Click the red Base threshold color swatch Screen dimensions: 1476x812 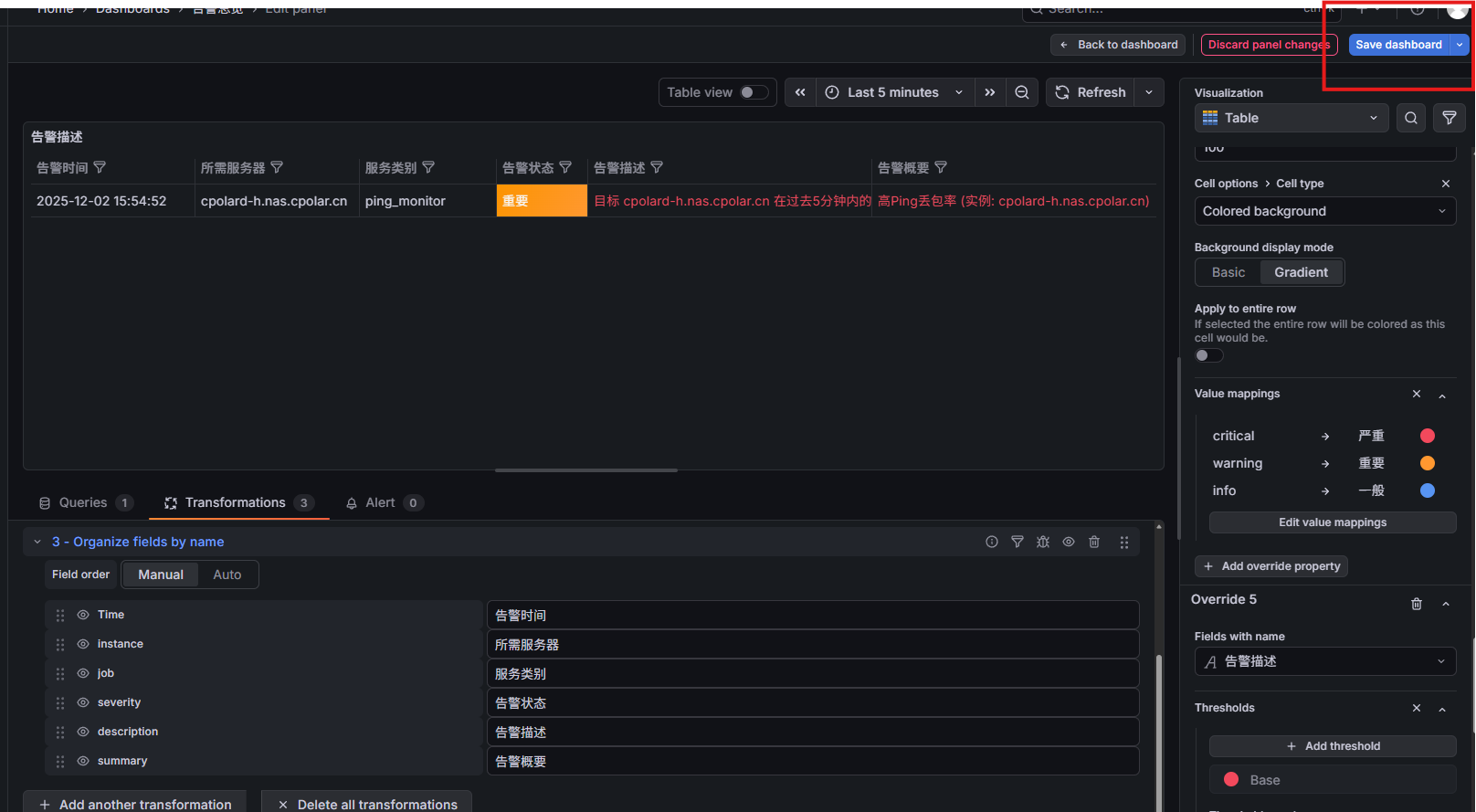[x=1231, y=779]
